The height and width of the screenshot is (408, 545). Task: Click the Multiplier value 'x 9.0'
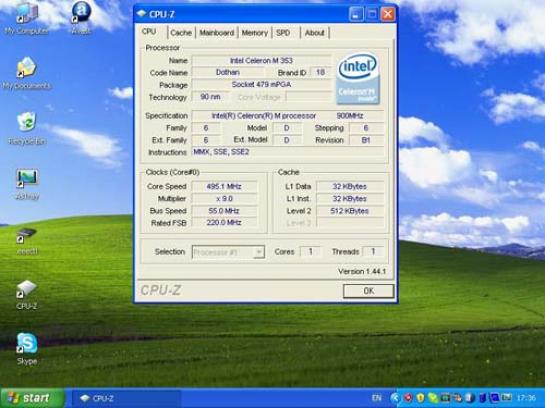tap(224, 199)
